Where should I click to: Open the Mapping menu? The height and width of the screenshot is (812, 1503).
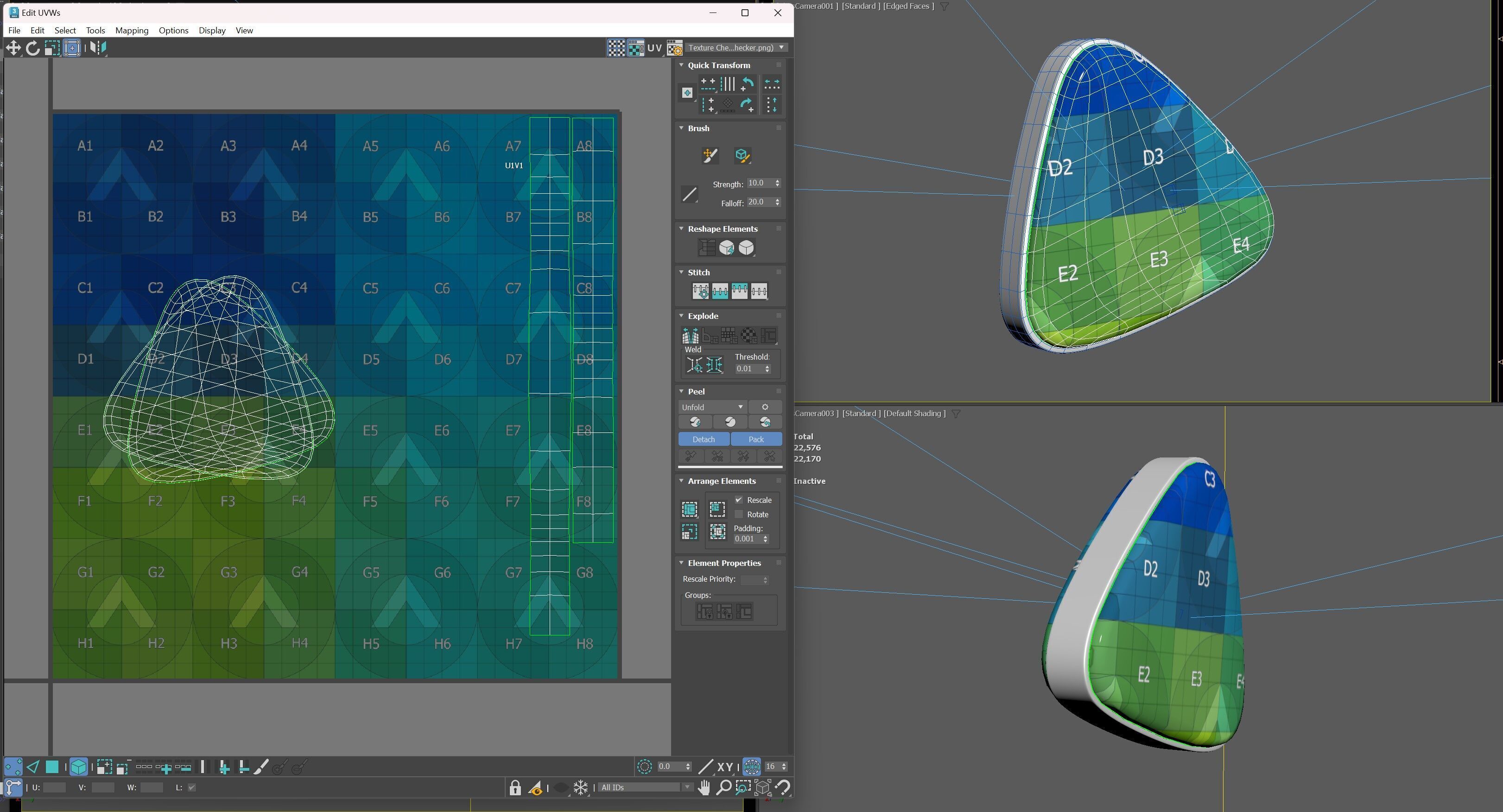coord(131,30)
